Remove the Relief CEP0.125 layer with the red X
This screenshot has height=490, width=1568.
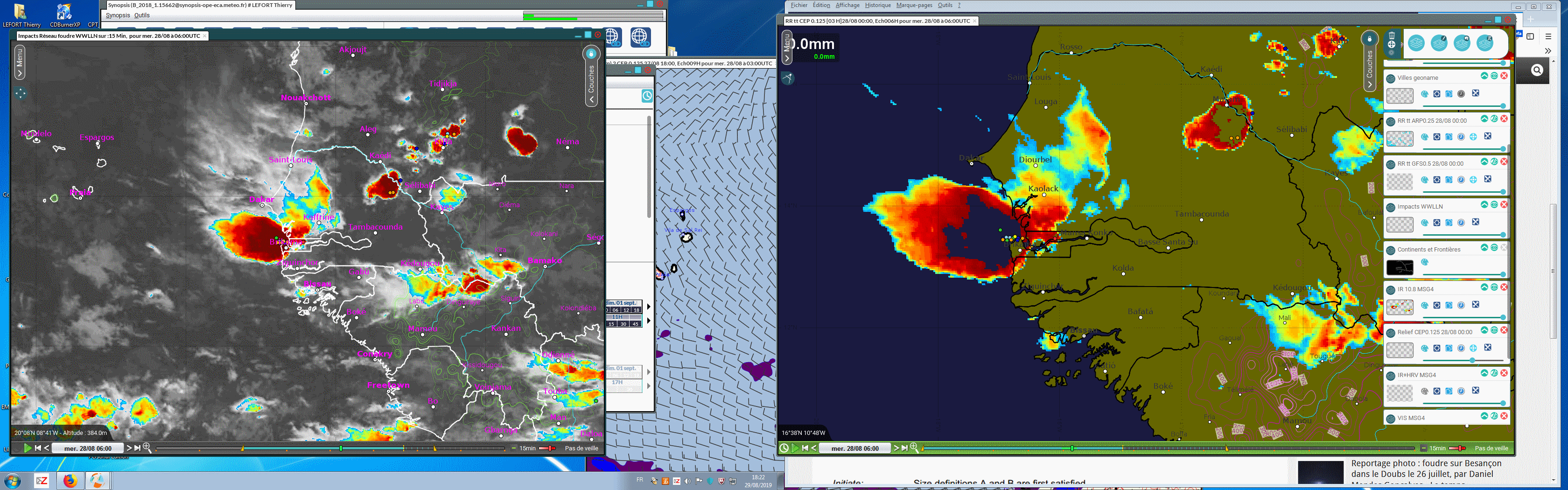coord(1504,330)
